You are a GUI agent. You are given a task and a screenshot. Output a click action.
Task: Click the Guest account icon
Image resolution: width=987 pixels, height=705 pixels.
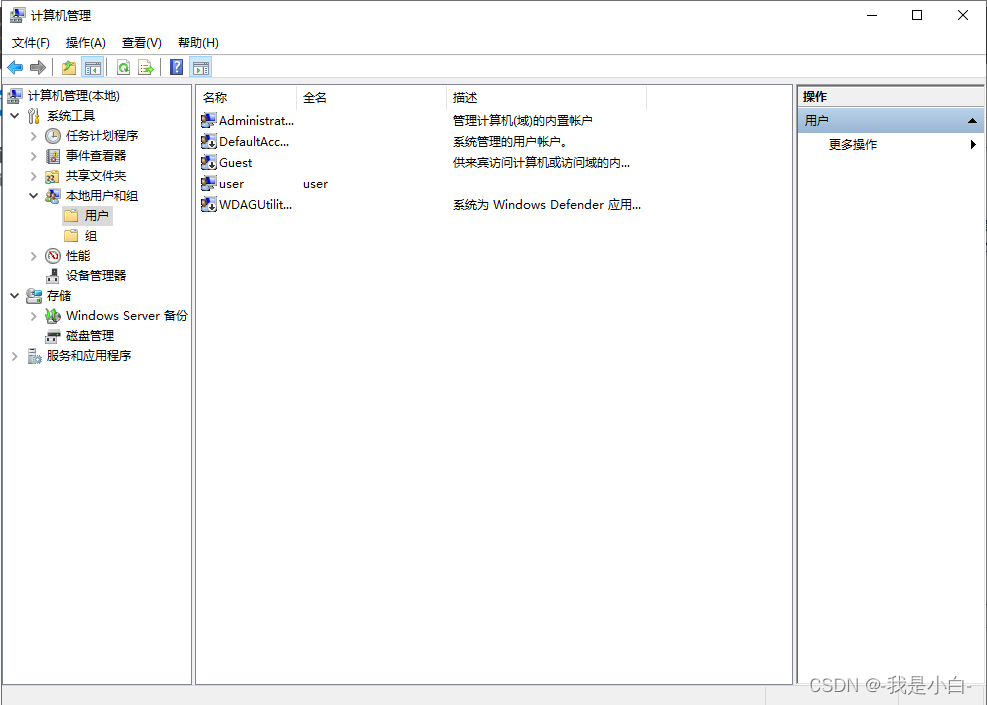tap(208, 162)
